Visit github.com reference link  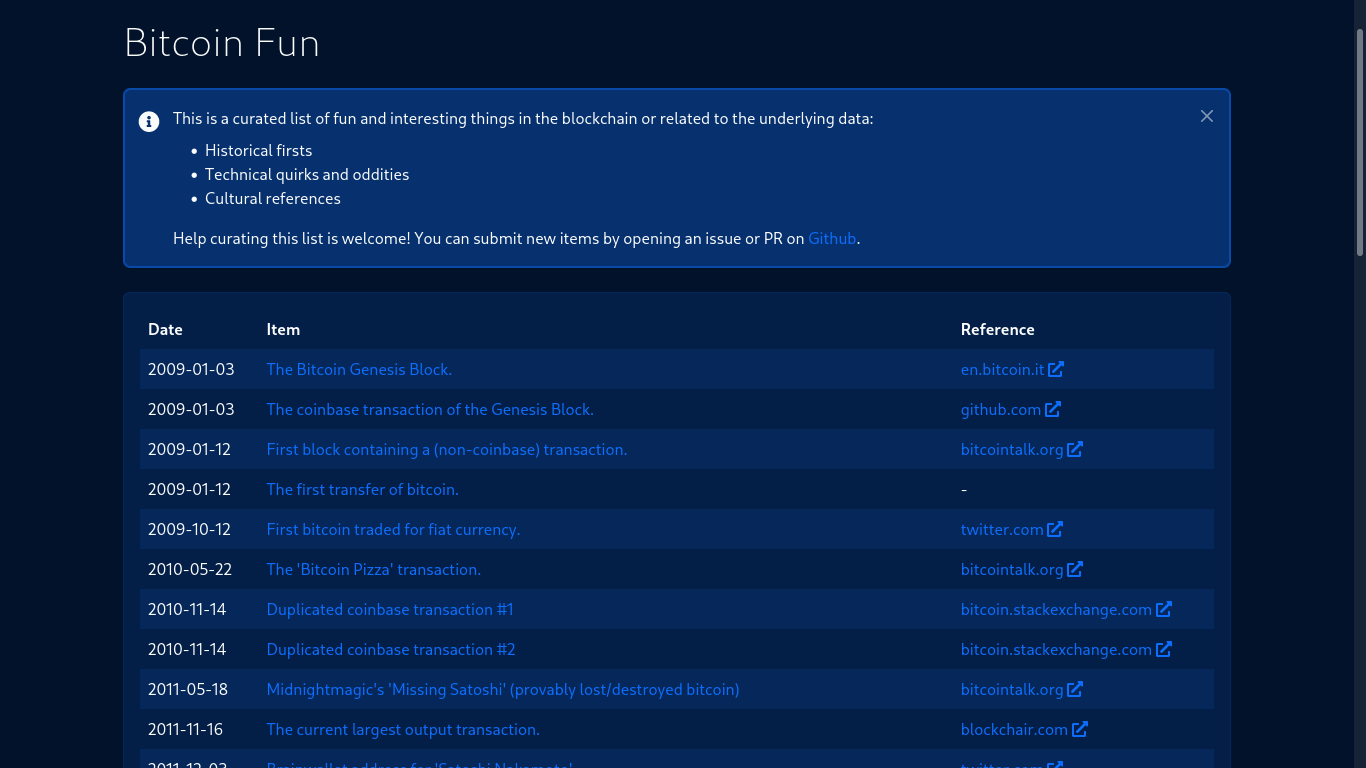[1001, 409]
